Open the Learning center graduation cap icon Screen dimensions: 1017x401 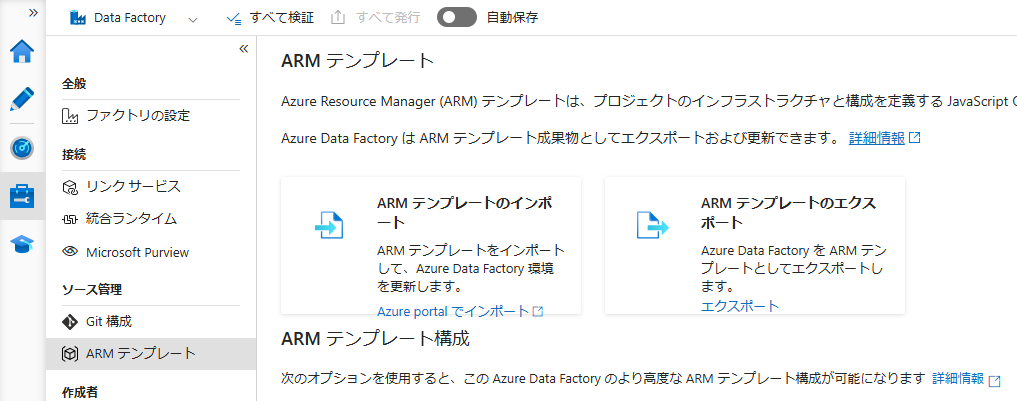tap(22, 245)
